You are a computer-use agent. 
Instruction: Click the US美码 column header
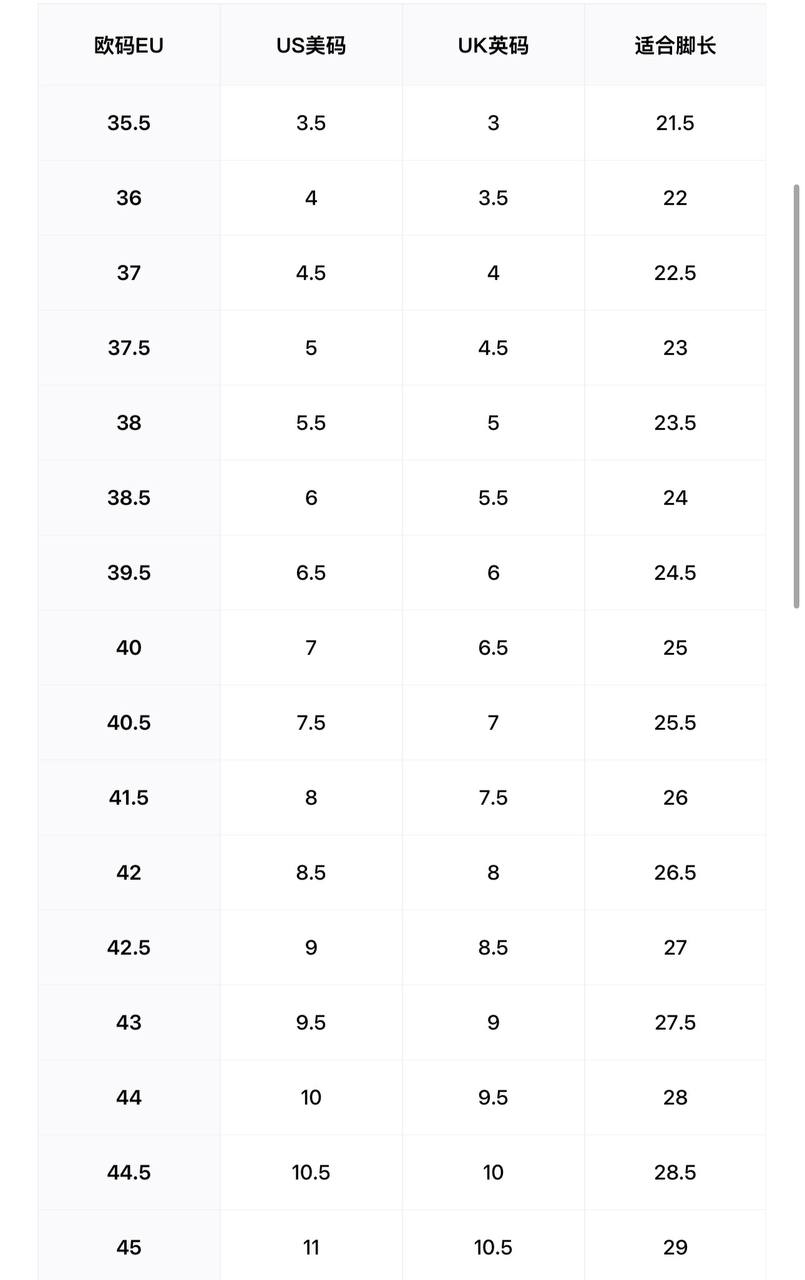tap(311, 46)
